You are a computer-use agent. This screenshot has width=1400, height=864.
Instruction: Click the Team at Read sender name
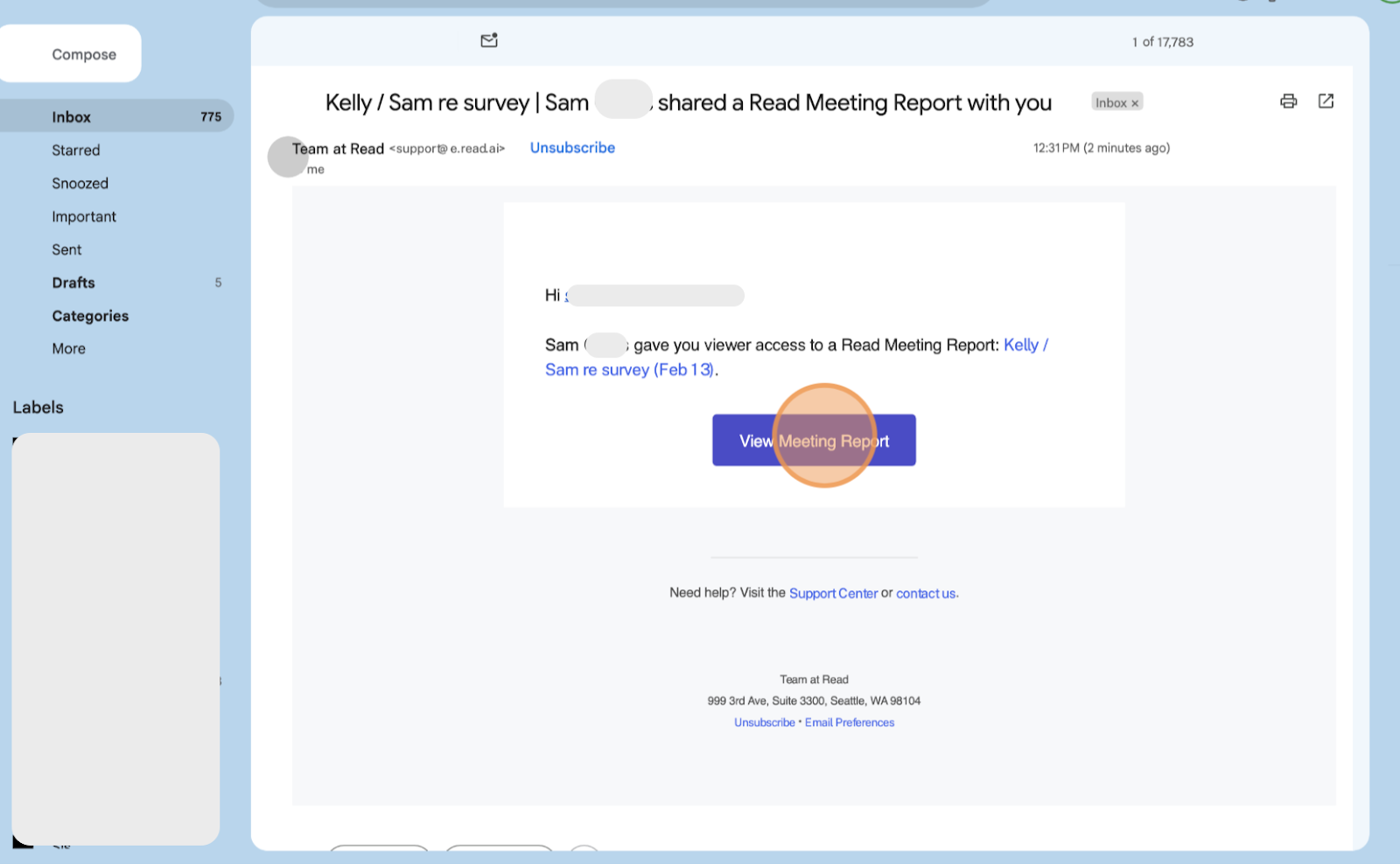[x=338, y=149]
